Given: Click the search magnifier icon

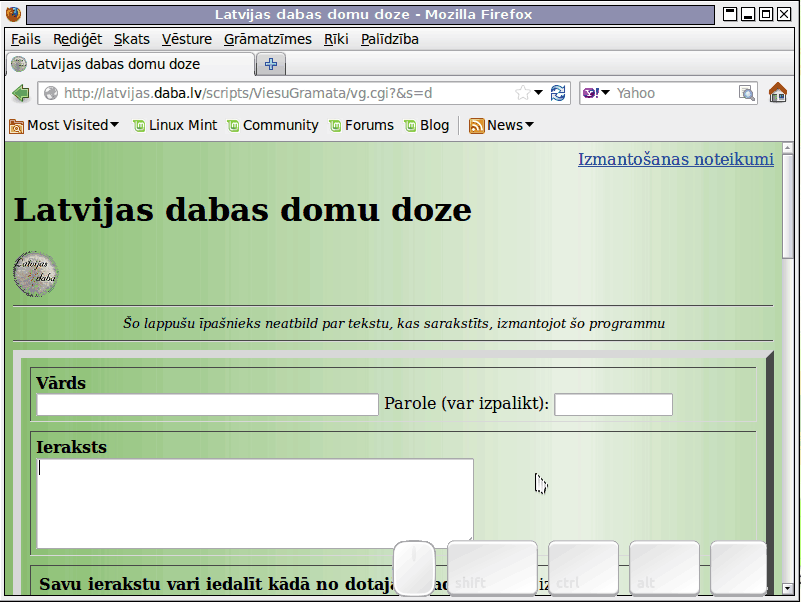Looking at the screenshot, I should coord(746,93).
